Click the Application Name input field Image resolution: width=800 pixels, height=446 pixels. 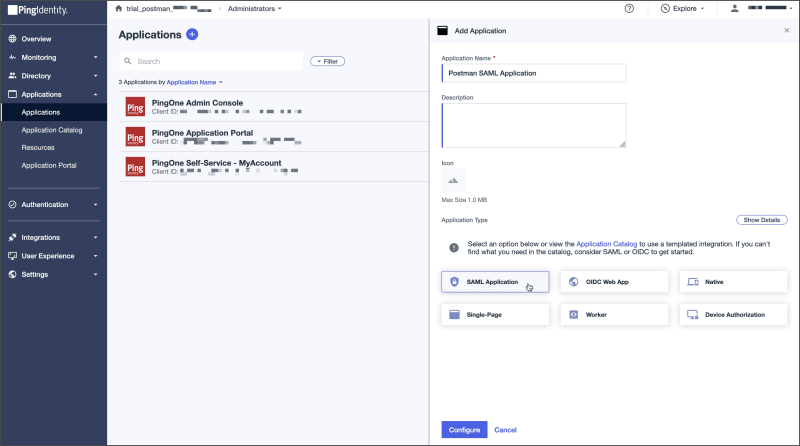pos(534,73)
